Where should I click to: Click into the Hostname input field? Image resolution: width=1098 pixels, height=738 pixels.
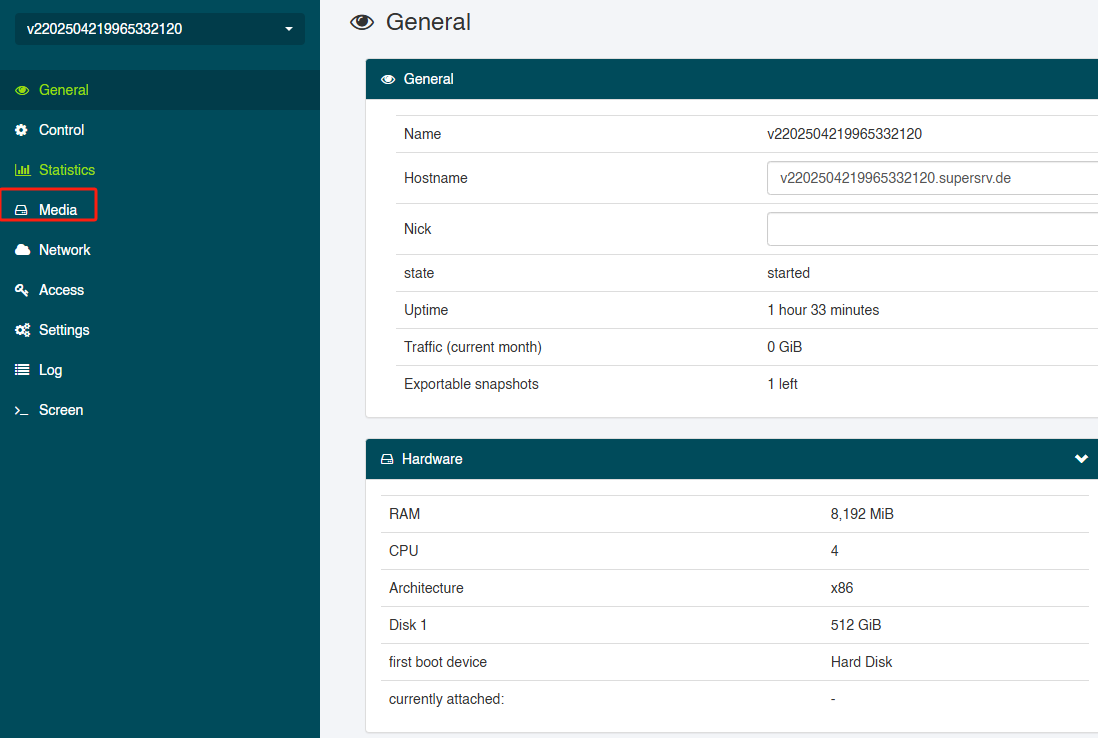click(931, 178)
